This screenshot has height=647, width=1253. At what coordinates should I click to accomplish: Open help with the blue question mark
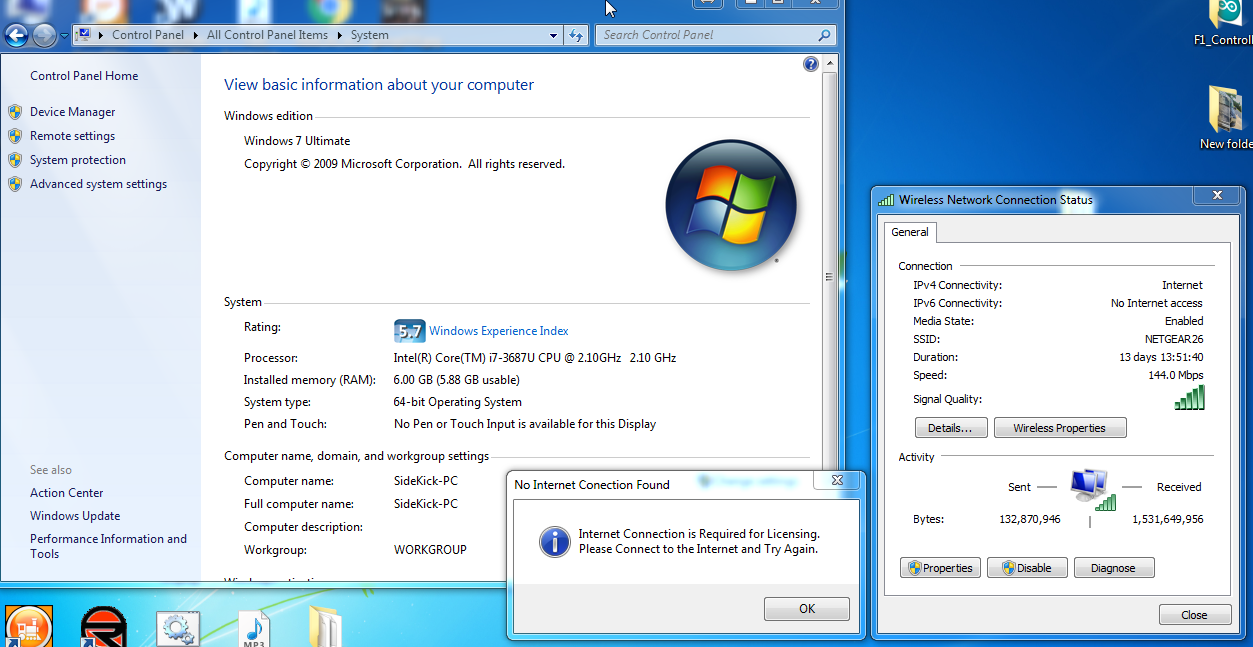pos(811,64)
